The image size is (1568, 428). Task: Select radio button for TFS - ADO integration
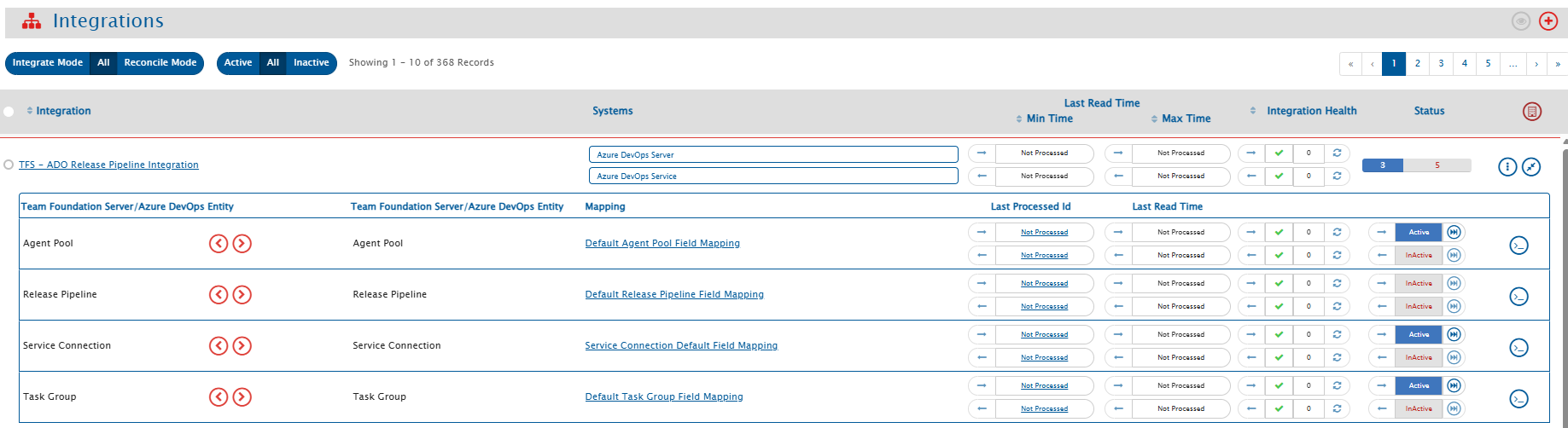(x=9, y=165)
